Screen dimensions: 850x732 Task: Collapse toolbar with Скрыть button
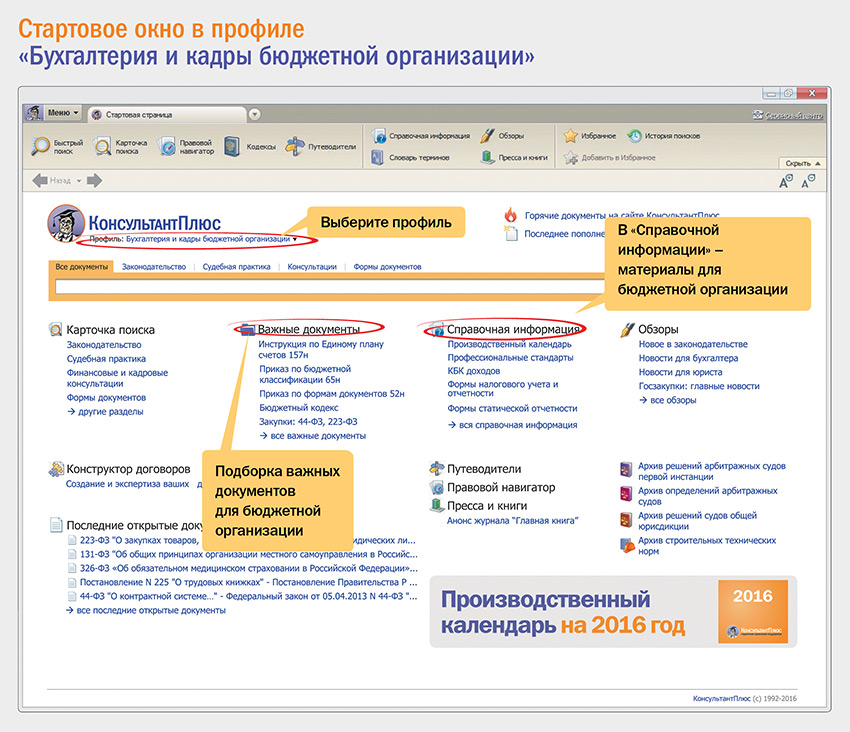[x=802, y=163]
